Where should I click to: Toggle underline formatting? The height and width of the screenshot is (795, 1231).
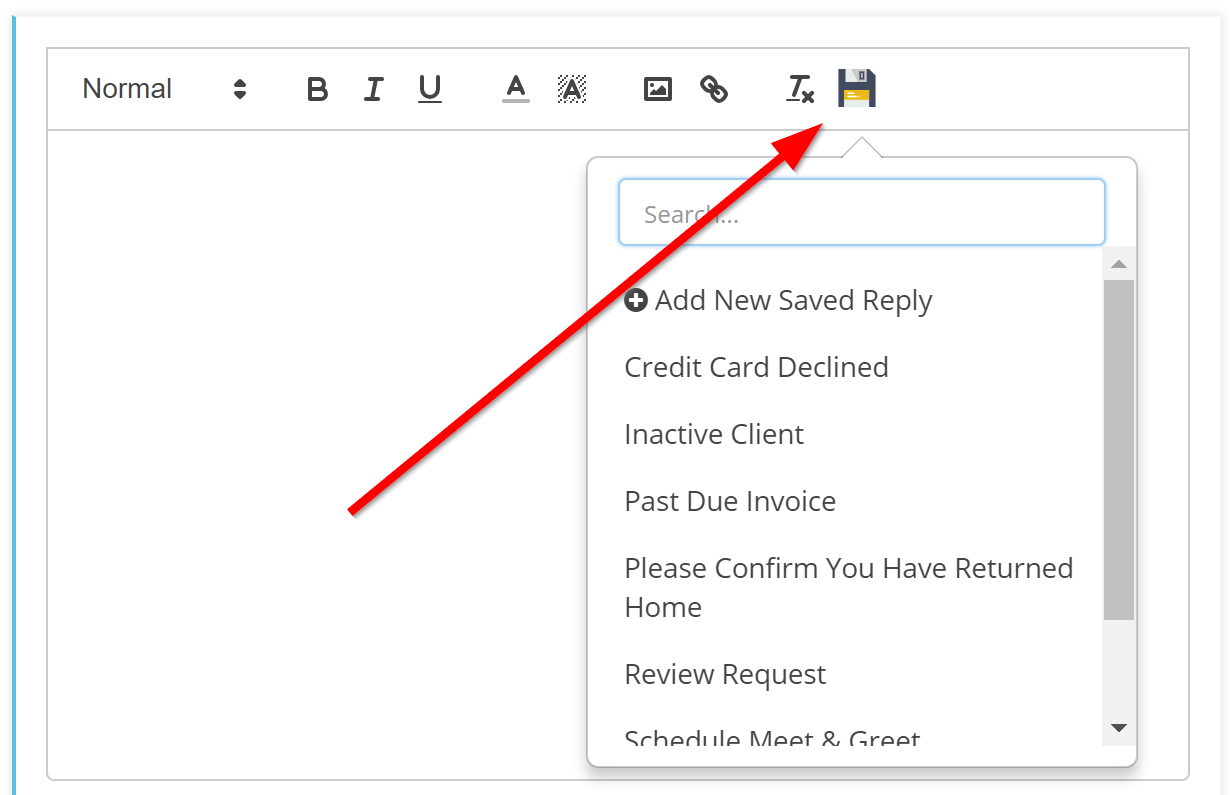430,89
